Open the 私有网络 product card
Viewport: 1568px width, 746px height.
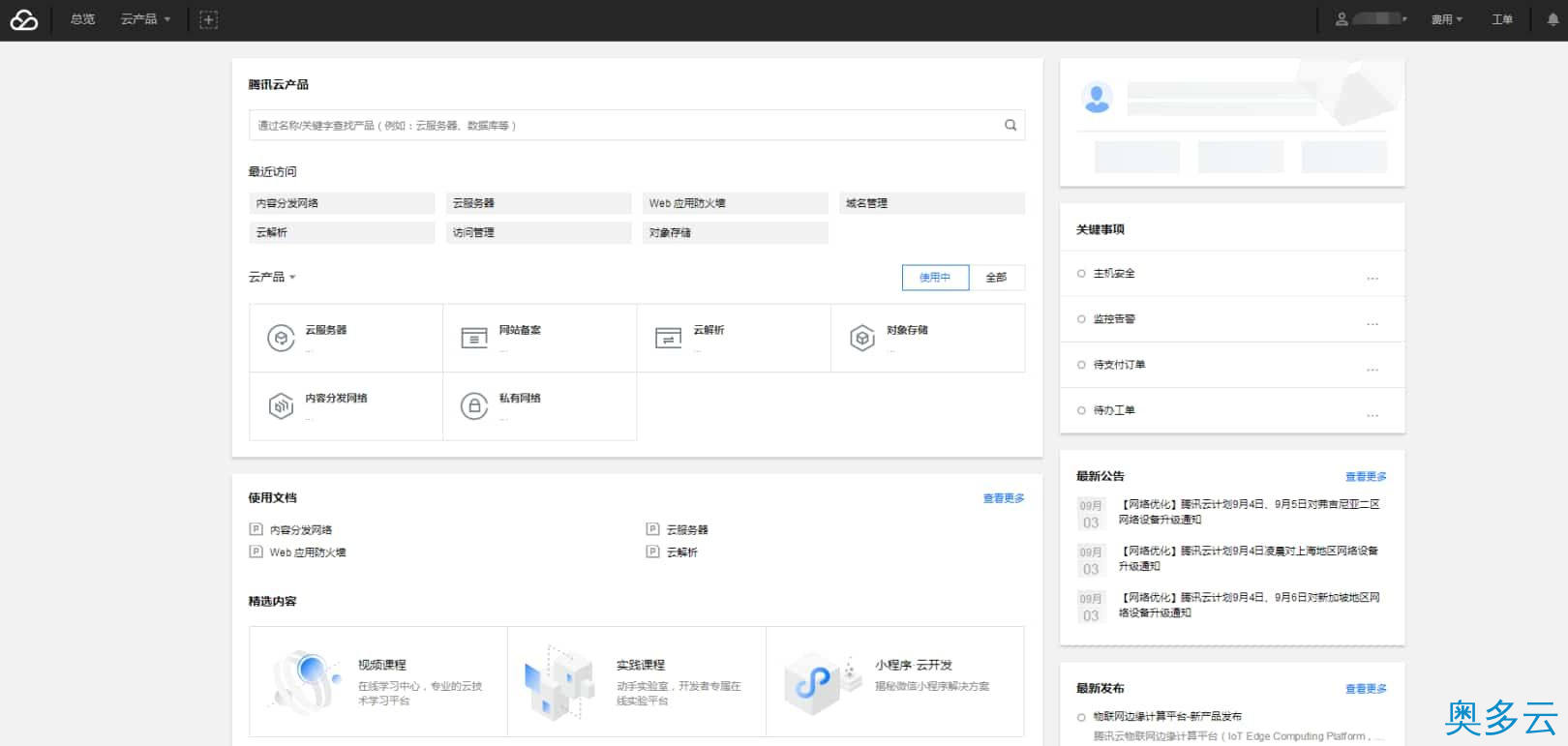click(540, 406)
